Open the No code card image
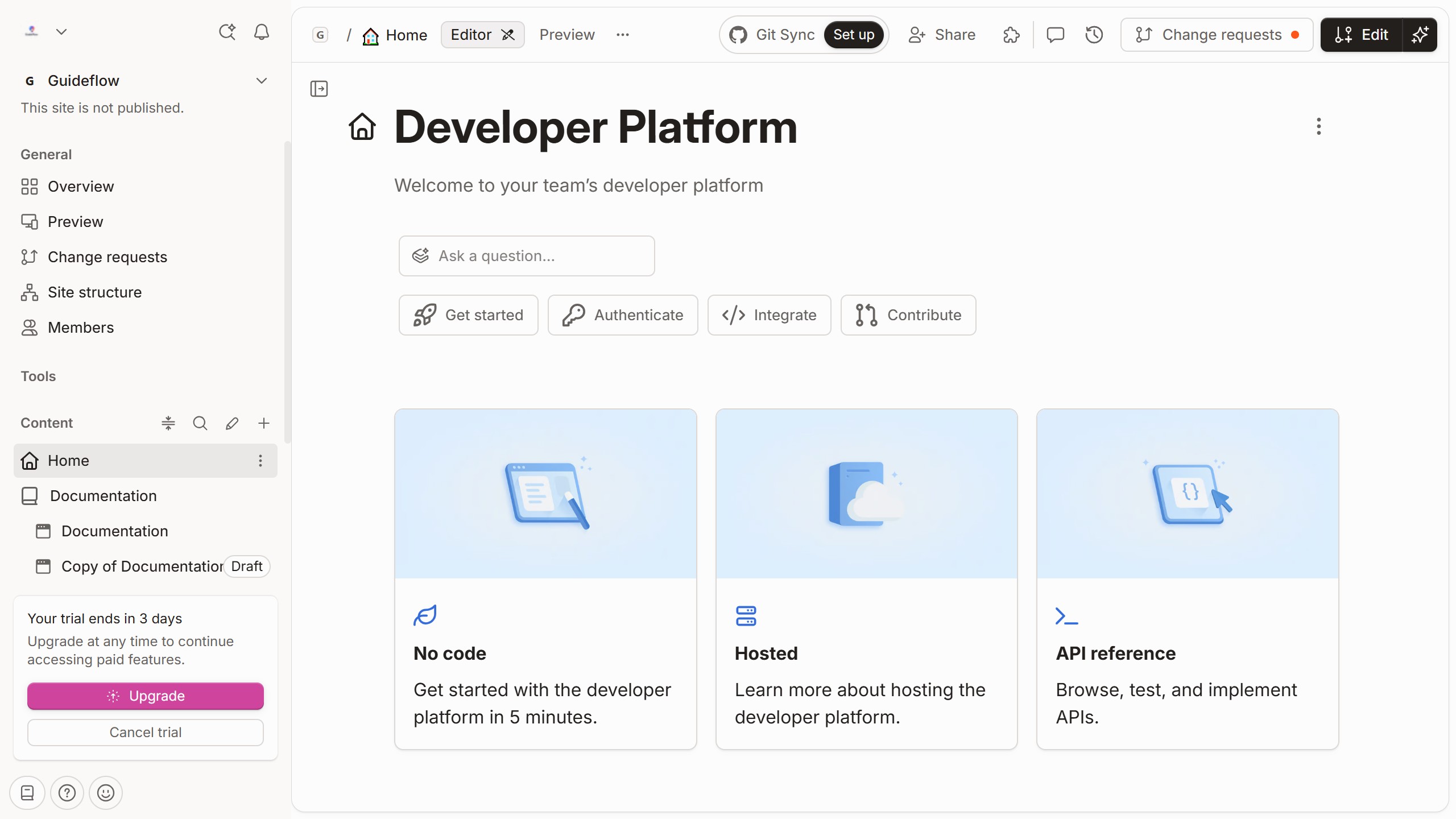The image size is (1456, 819). click(545, 494)
